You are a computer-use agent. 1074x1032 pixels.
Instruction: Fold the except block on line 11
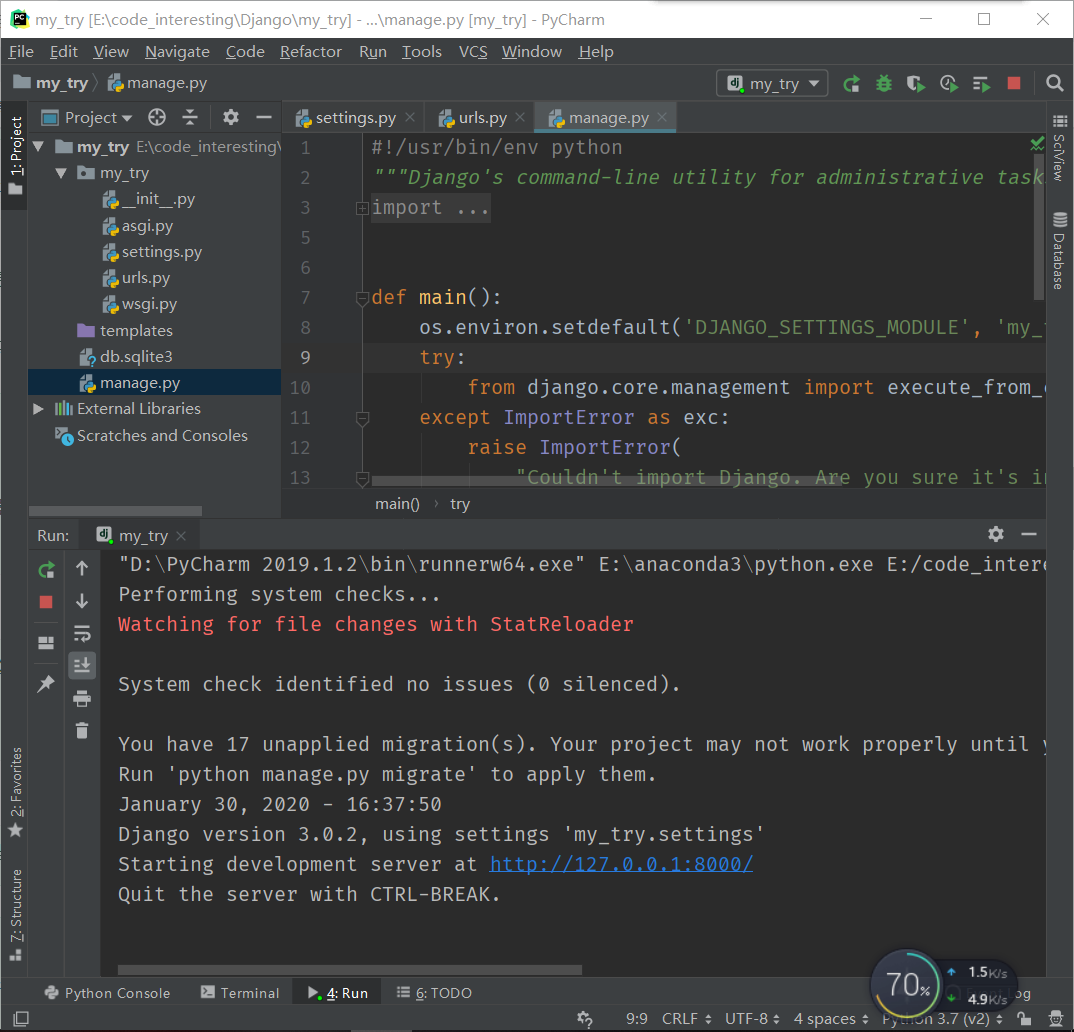[362, 418]
